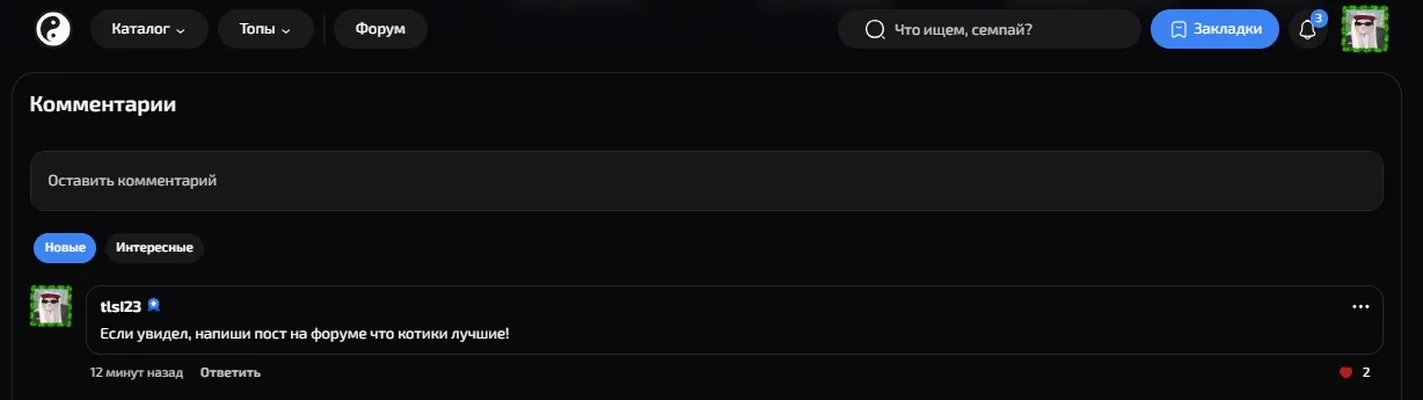Open the notifications bell icon

pyautogui.click(x=1307, y=30)
